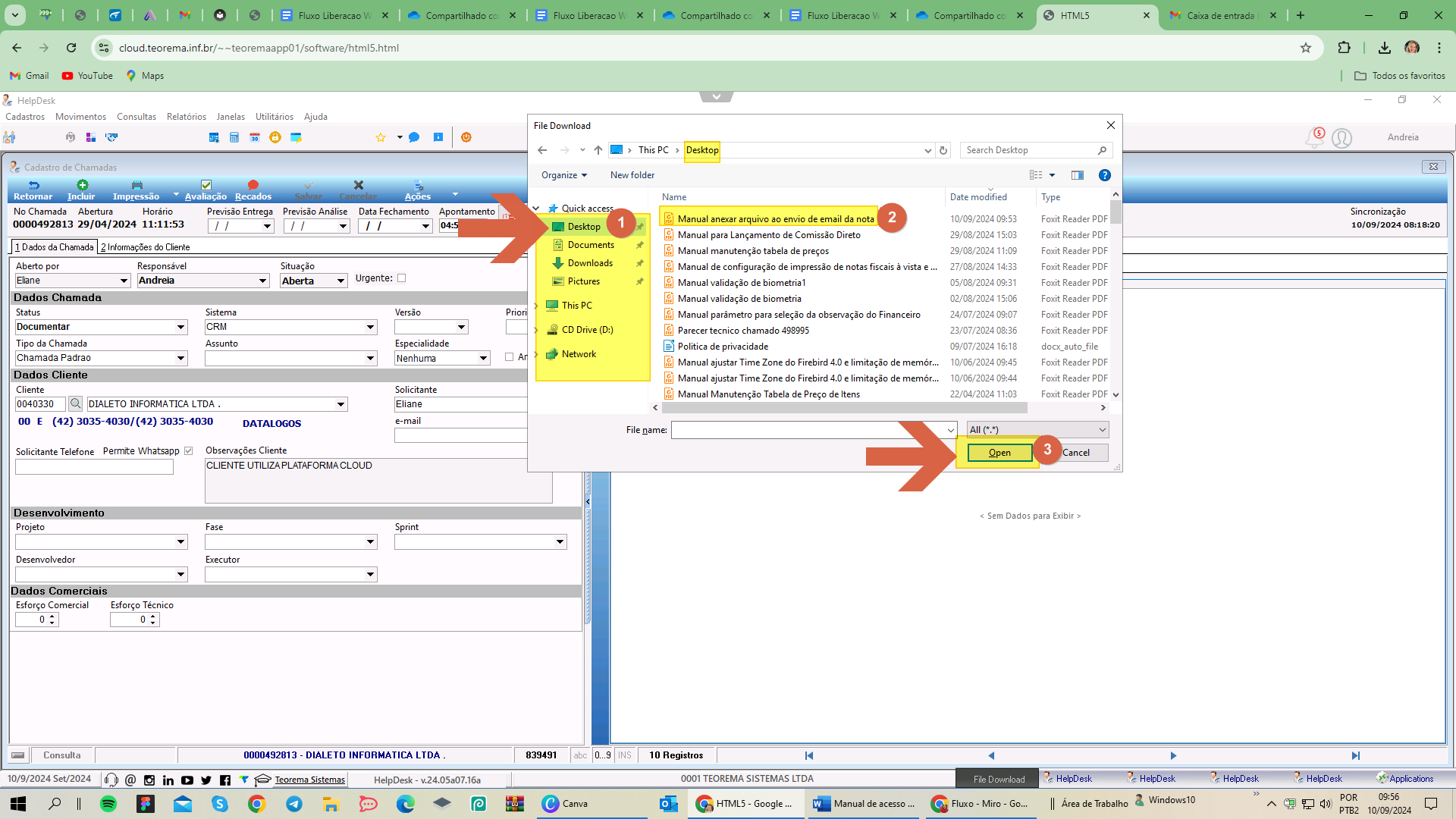The image size is (1456, 819).
Task: Open the Situação dropdown showing Aberta
Action: [341, 281]
